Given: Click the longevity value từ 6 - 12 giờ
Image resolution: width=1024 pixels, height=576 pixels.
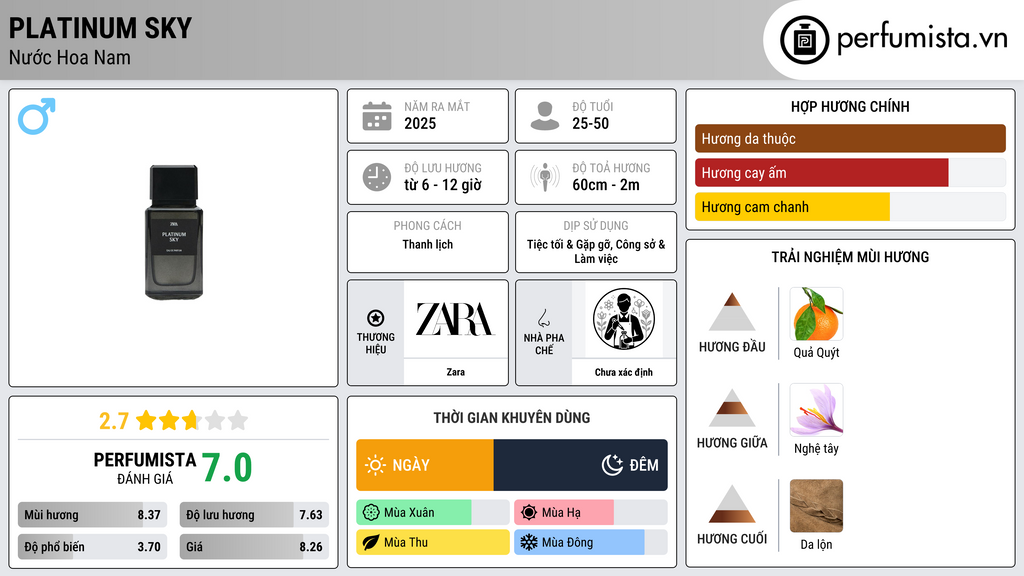Looking at the screenshot, I should click(442, 185).
